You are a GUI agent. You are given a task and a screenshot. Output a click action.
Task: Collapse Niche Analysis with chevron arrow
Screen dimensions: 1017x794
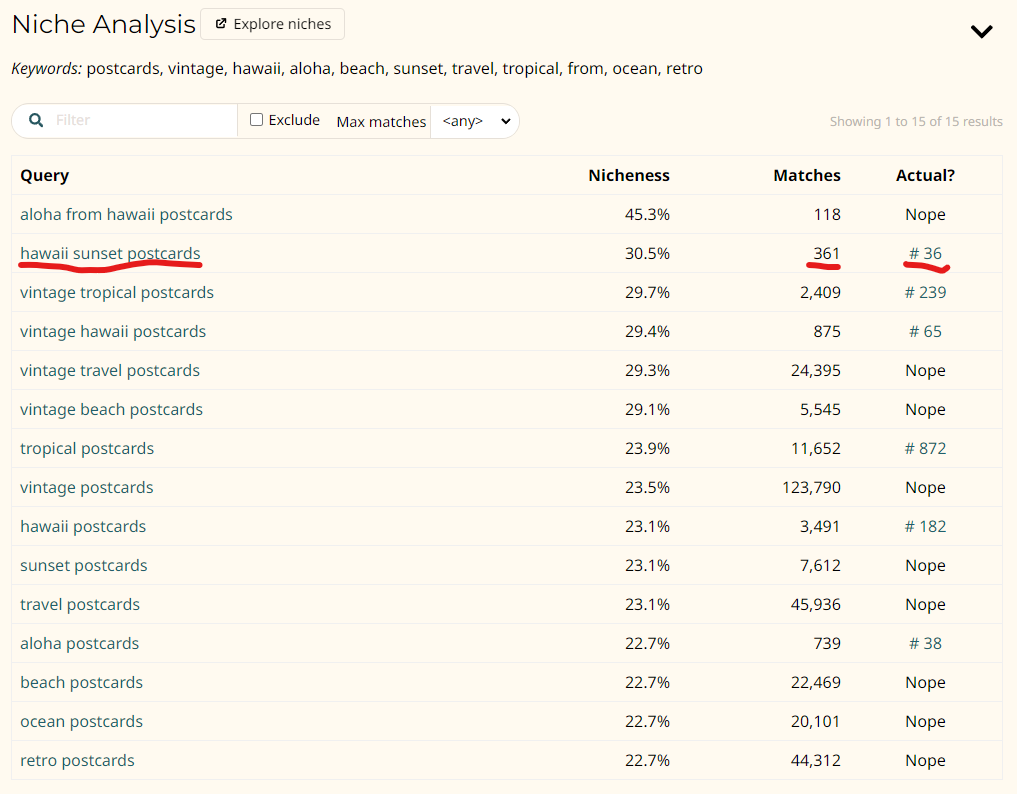(x=981, y=30)
